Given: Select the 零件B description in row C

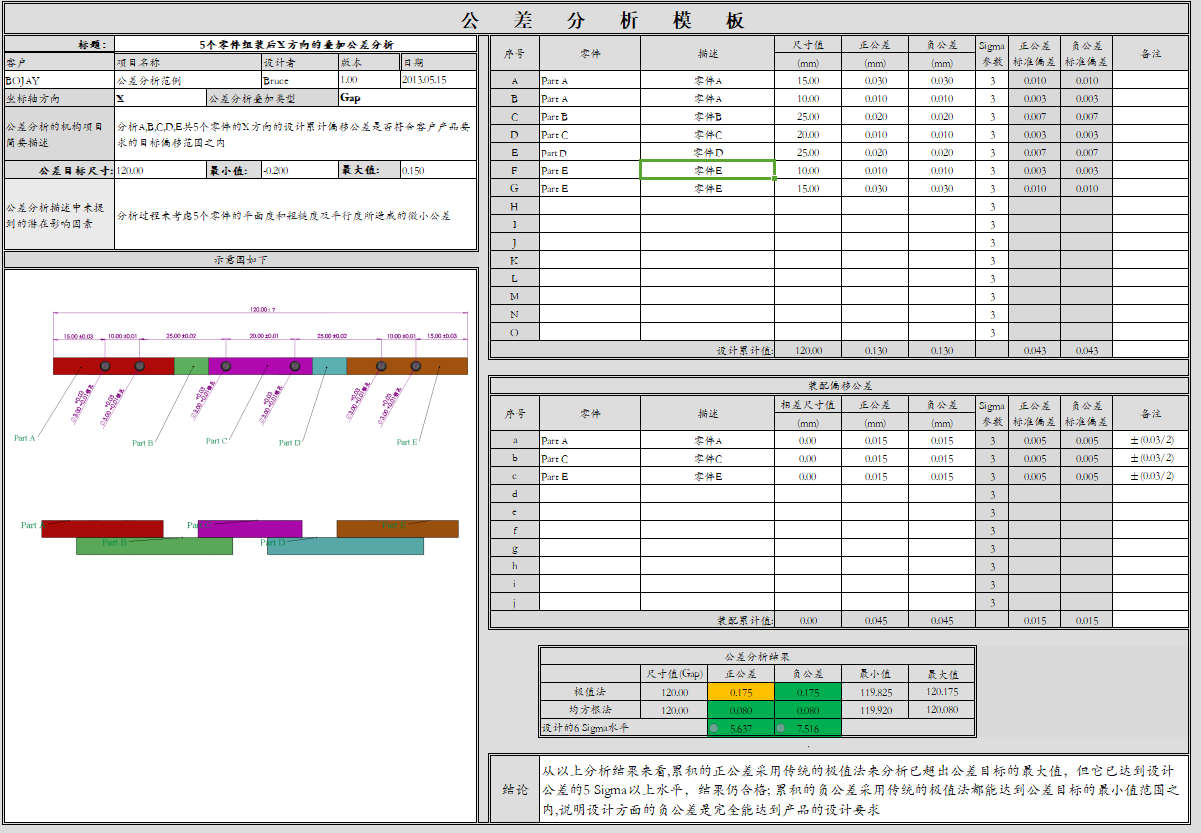Looking at the screenshot, I should (707, 117).
